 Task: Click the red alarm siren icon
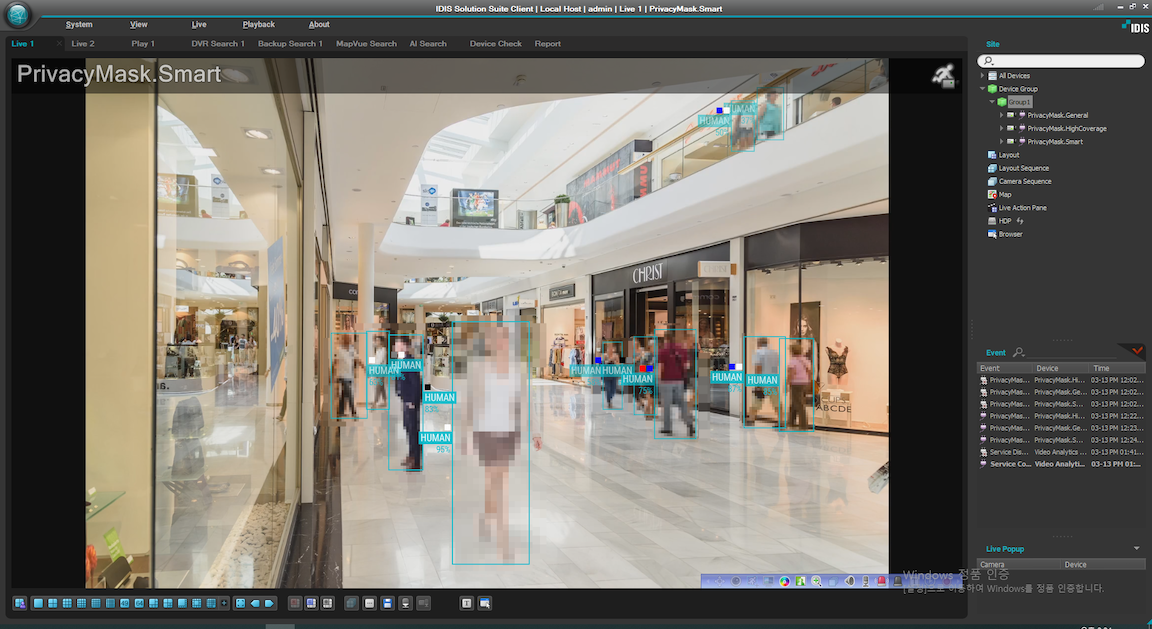(x=882, y=581)
